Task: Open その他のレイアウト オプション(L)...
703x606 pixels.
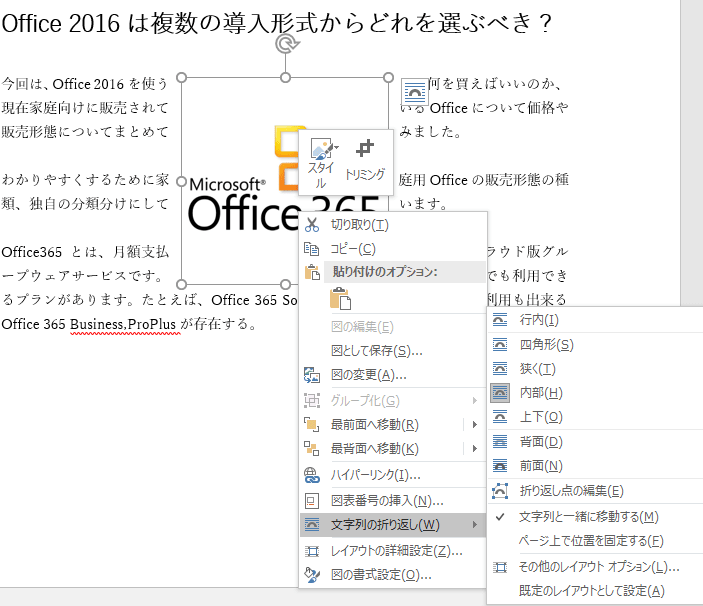Action: click(x=599, y=567)
